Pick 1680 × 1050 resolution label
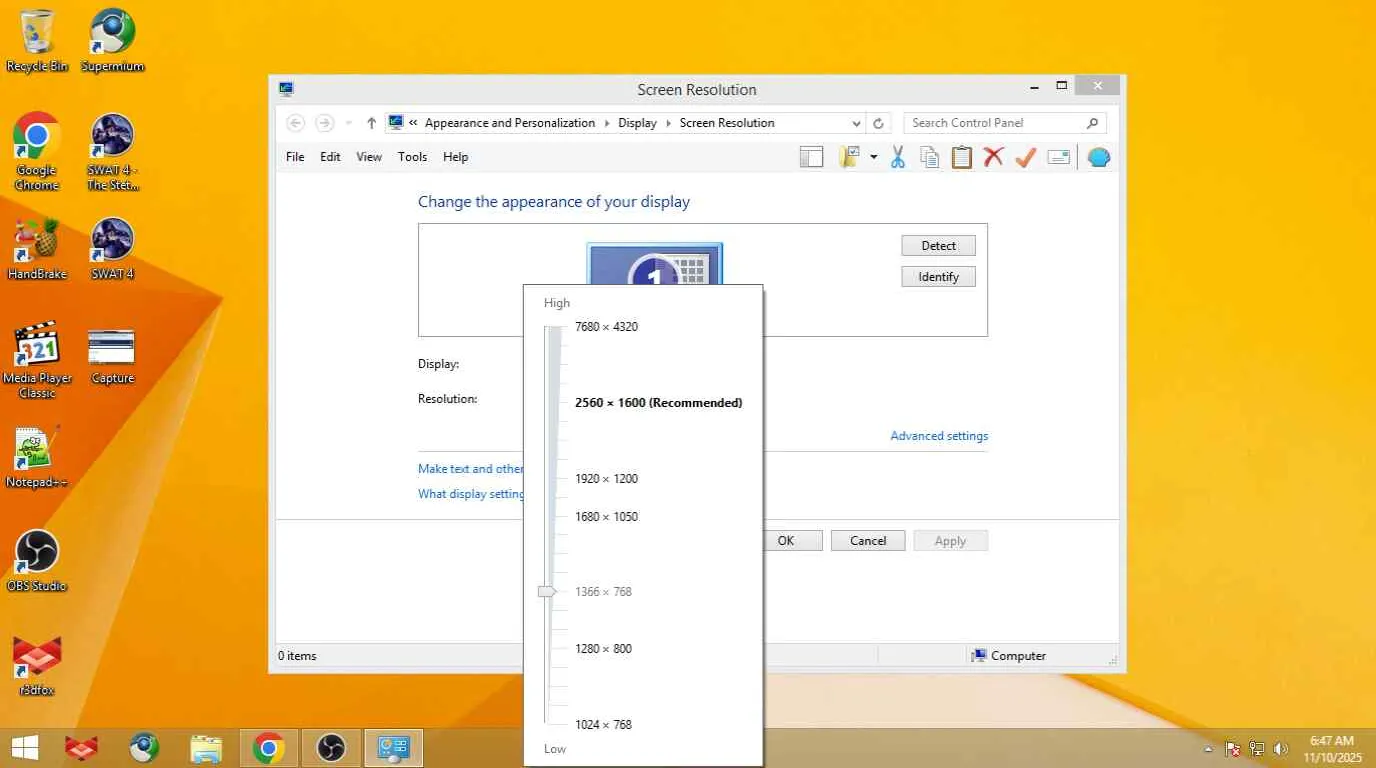Screen dimensions: 1376x768 pyautogui.click(x=606, y=517)
